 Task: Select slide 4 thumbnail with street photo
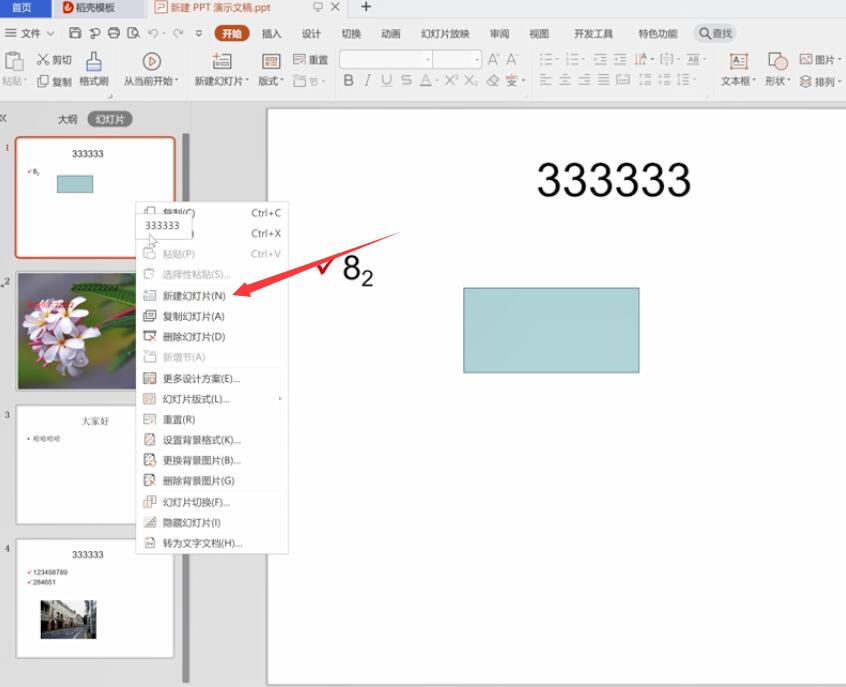coord(95,598)
